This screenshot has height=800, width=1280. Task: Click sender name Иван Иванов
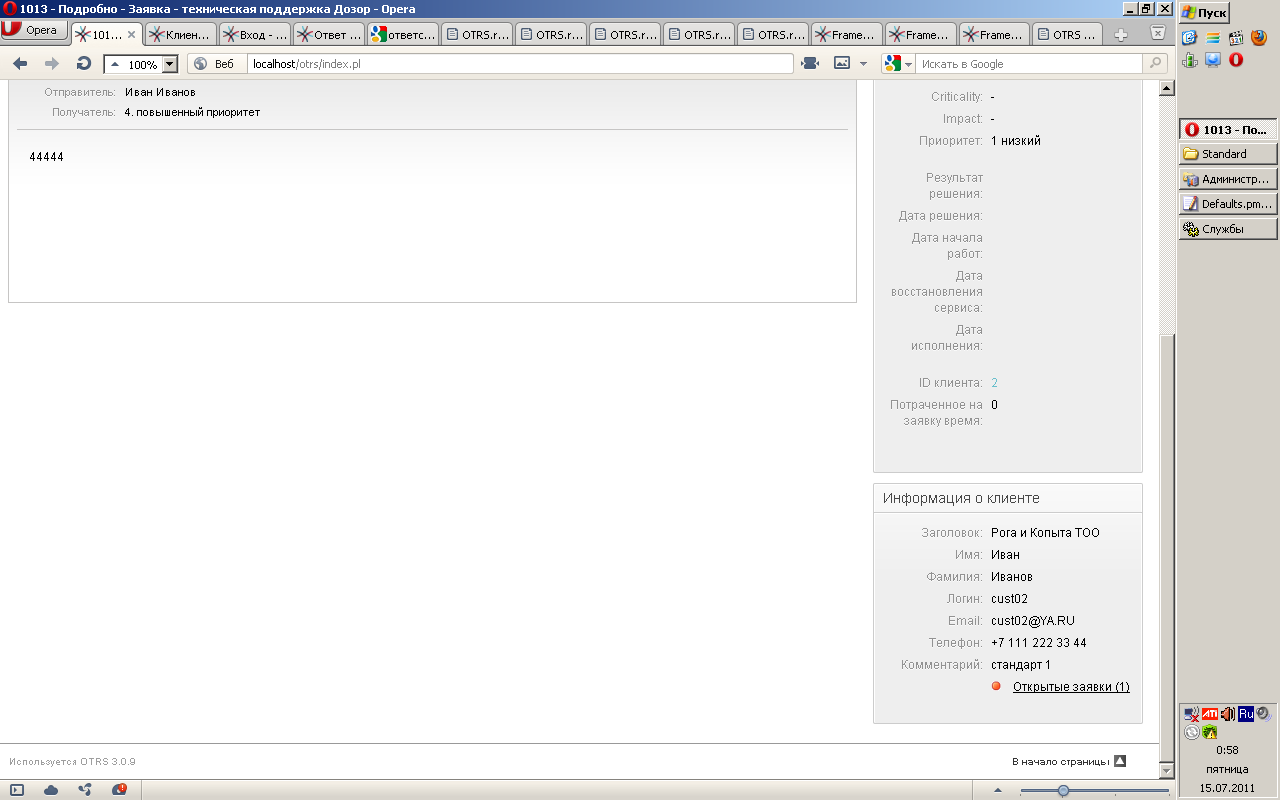(160, 92)
